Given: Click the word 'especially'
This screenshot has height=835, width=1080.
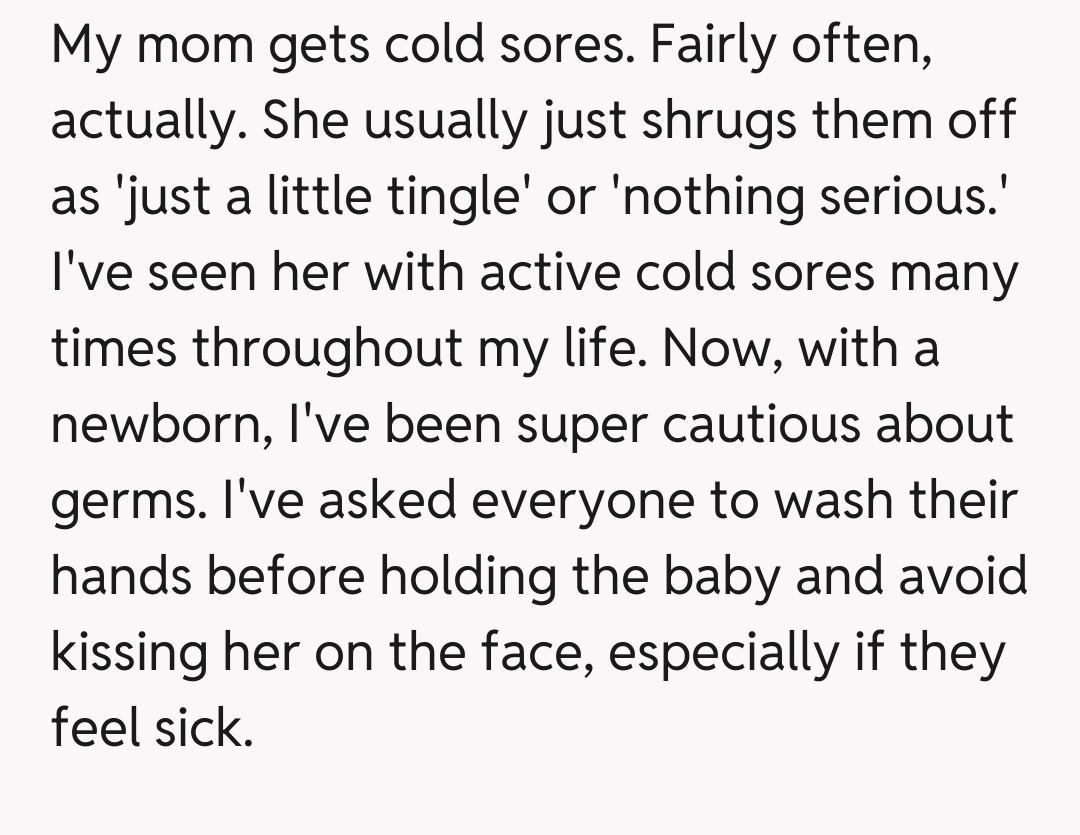Looking at the screenshot, I should (x=715, y=653).
